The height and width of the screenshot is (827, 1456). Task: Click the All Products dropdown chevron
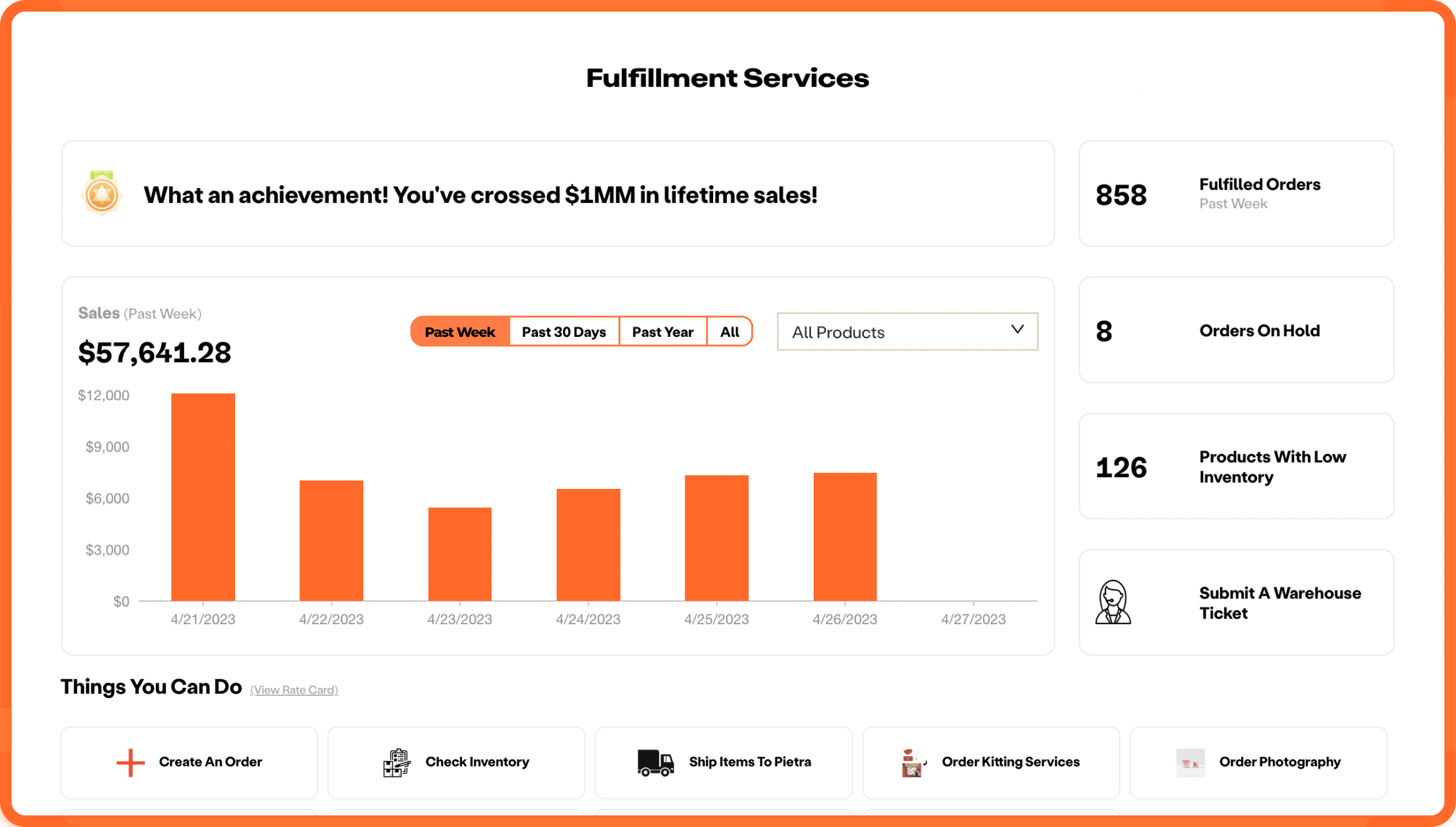[1017, 329]
